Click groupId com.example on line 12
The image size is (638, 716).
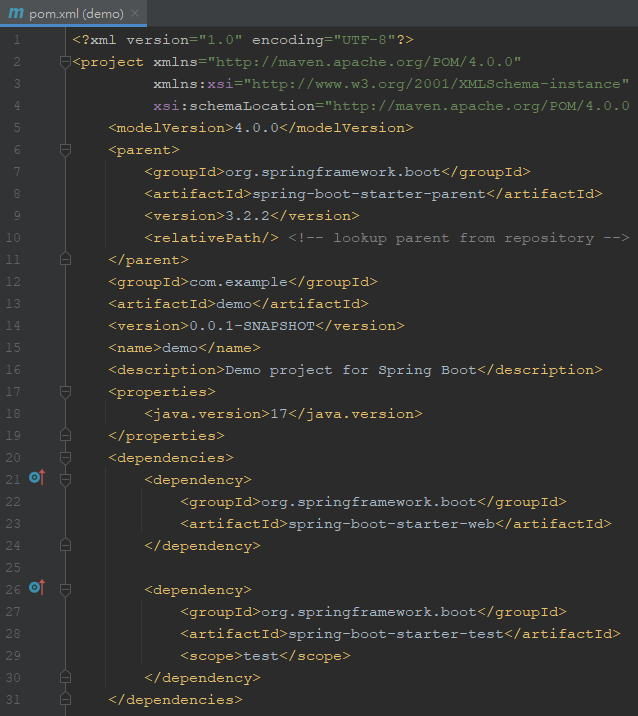[x=243, y=282]
